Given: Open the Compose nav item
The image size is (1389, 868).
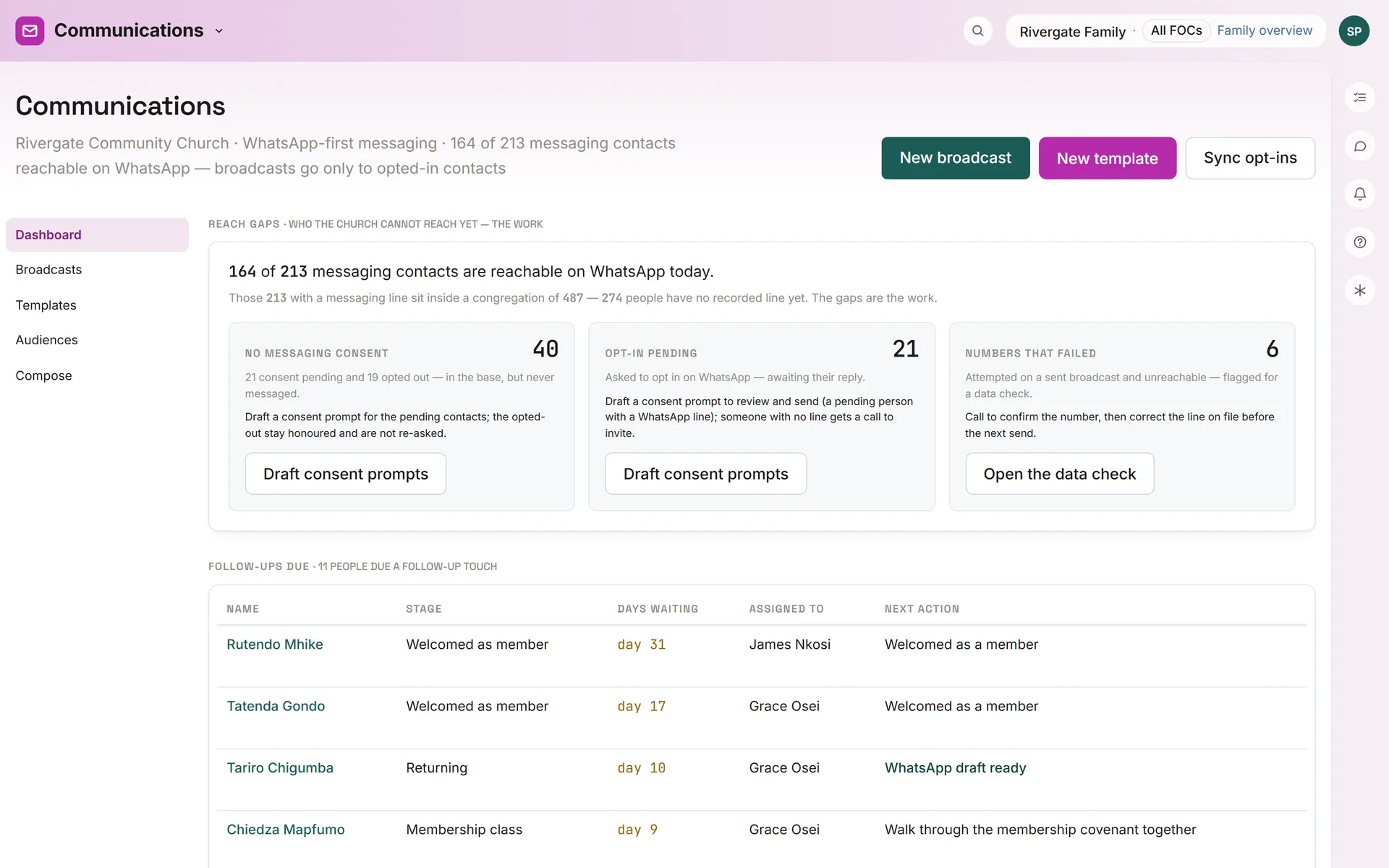Looking at the screenshot, I should [x=97, y=375].
